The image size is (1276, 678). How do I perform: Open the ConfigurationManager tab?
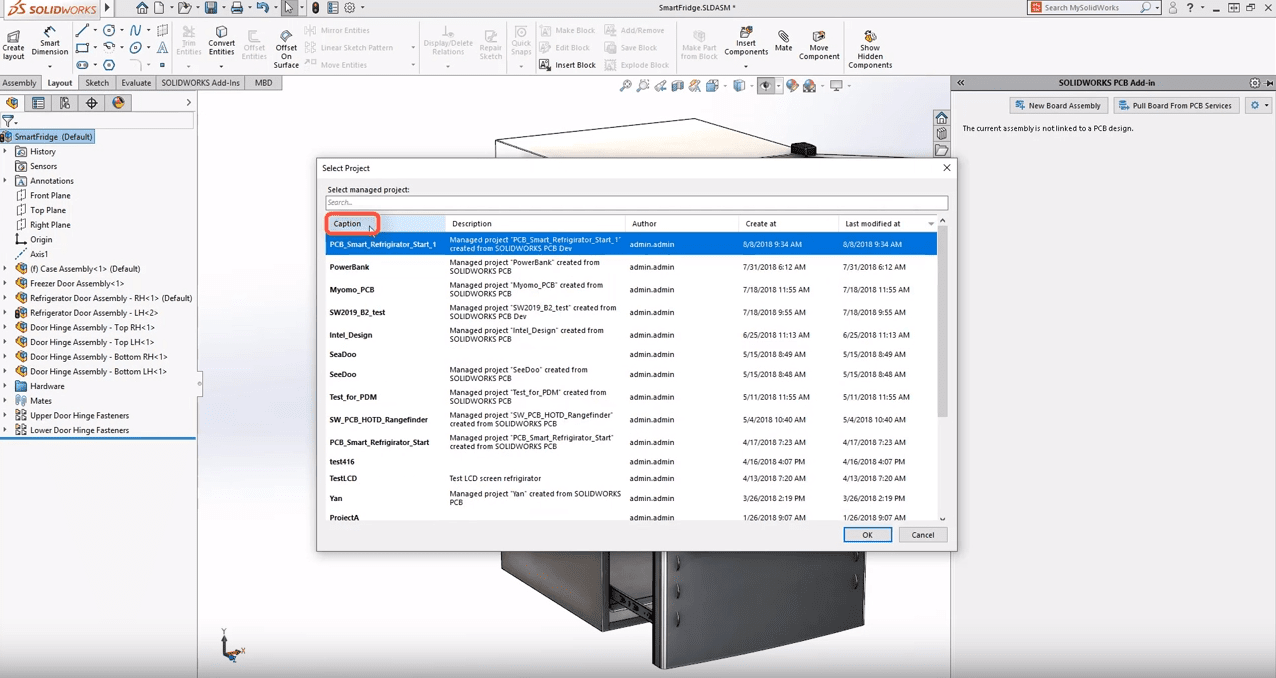click(65, 103)
